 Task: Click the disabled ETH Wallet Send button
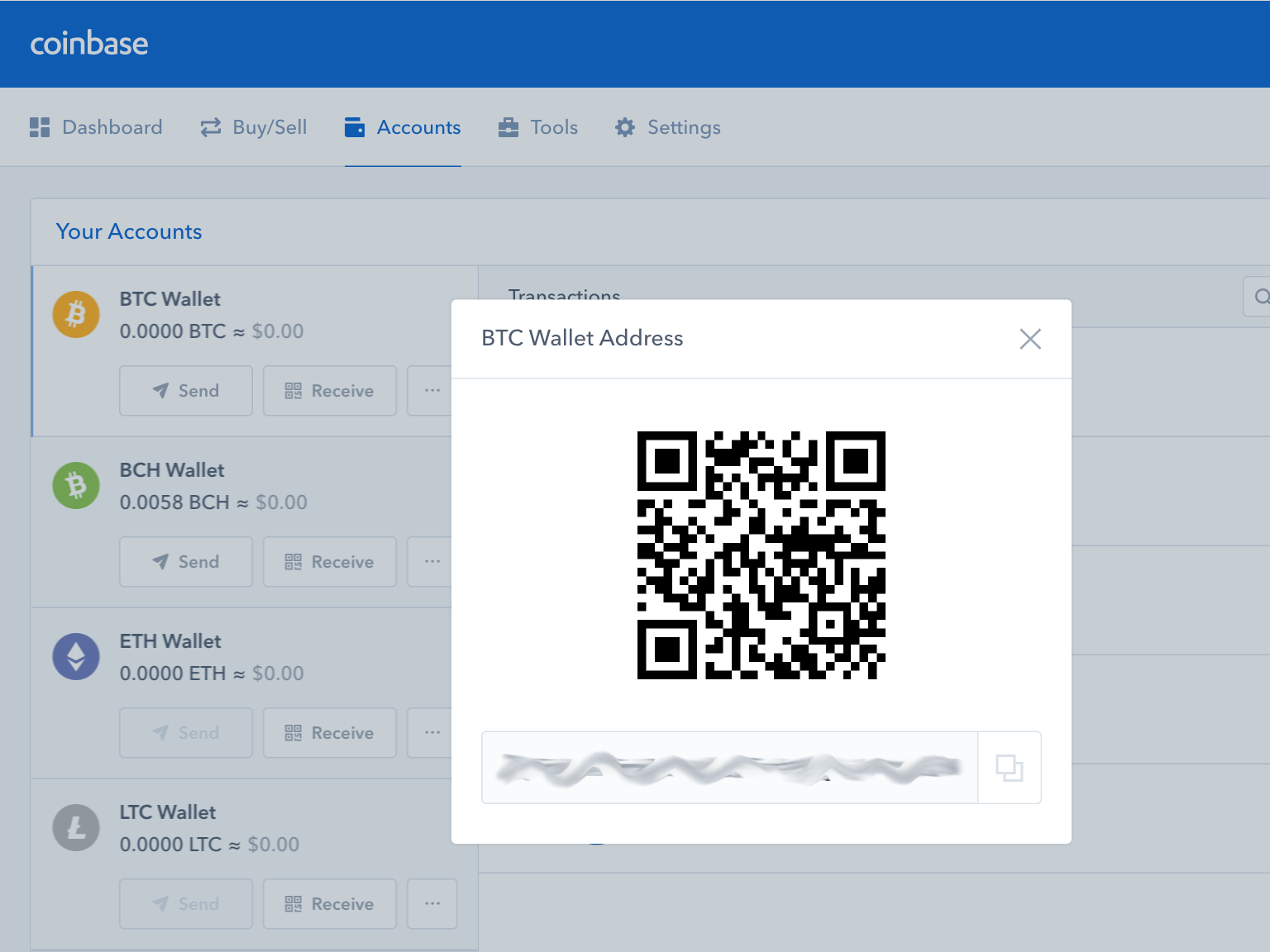click(x=186, y=733)
